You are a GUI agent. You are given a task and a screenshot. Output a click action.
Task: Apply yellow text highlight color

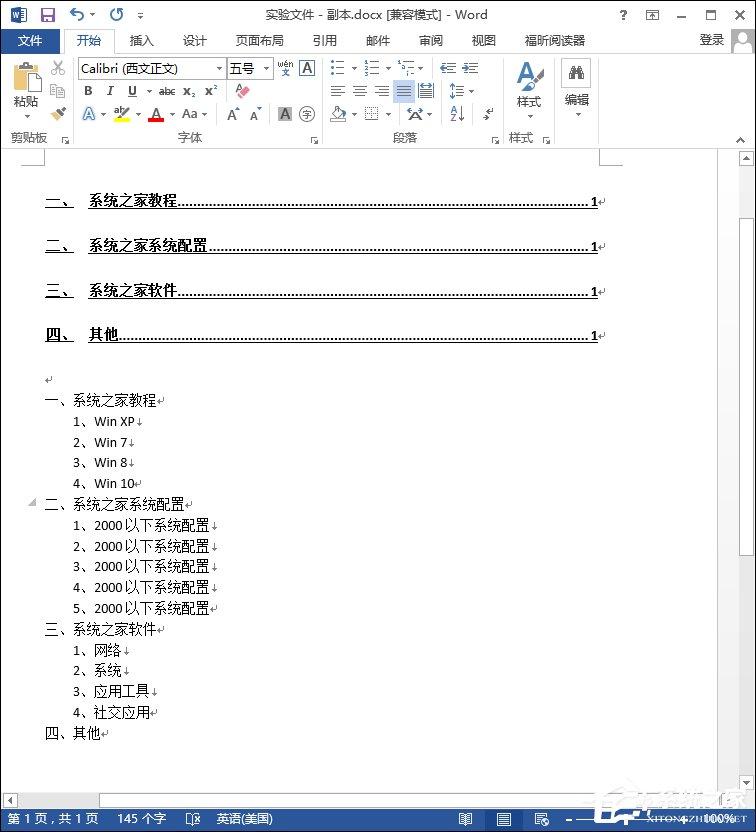[122, 114]
